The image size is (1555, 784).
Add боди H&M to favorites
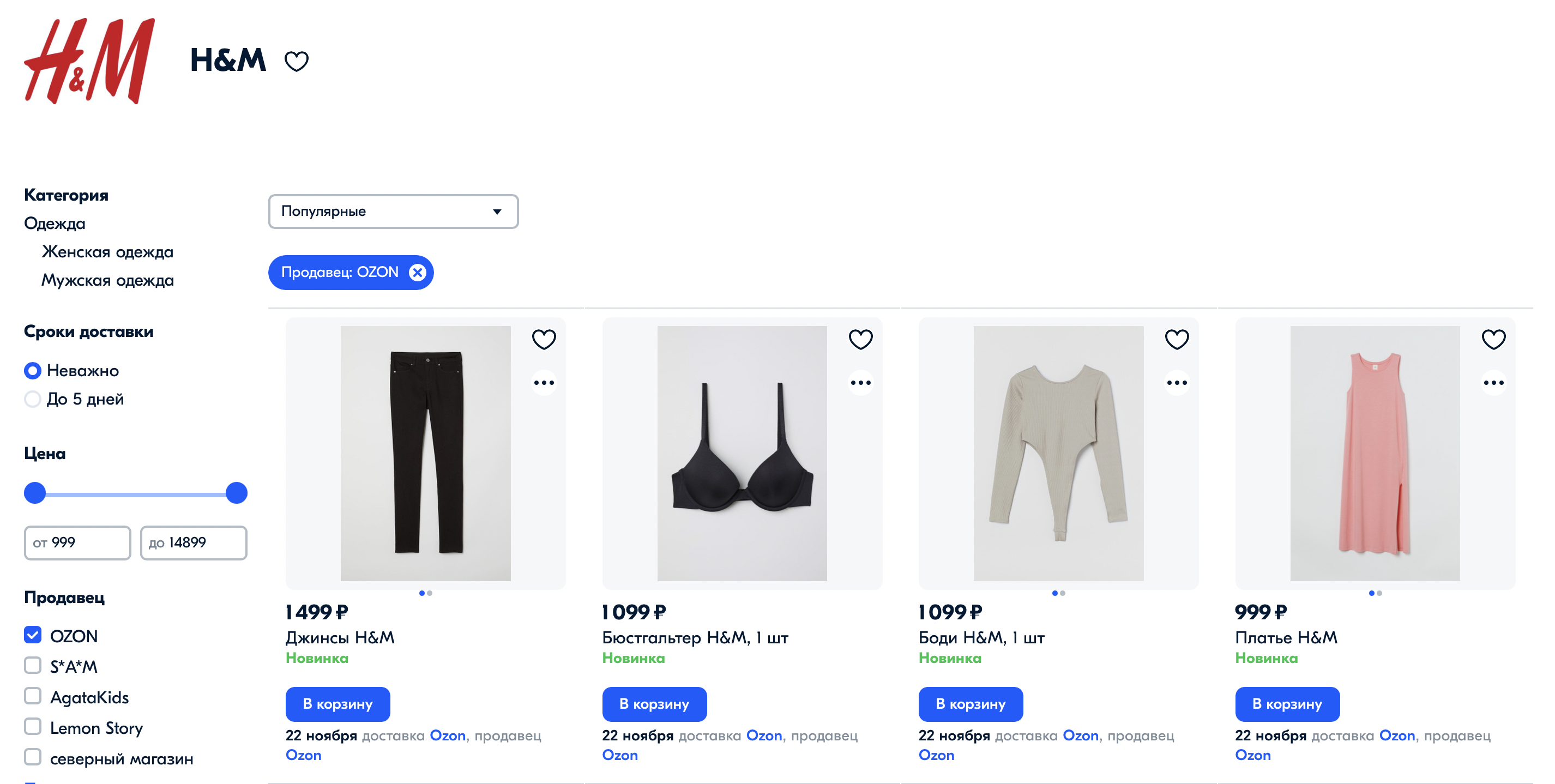pyautogui.click(x=1177, y=339)
